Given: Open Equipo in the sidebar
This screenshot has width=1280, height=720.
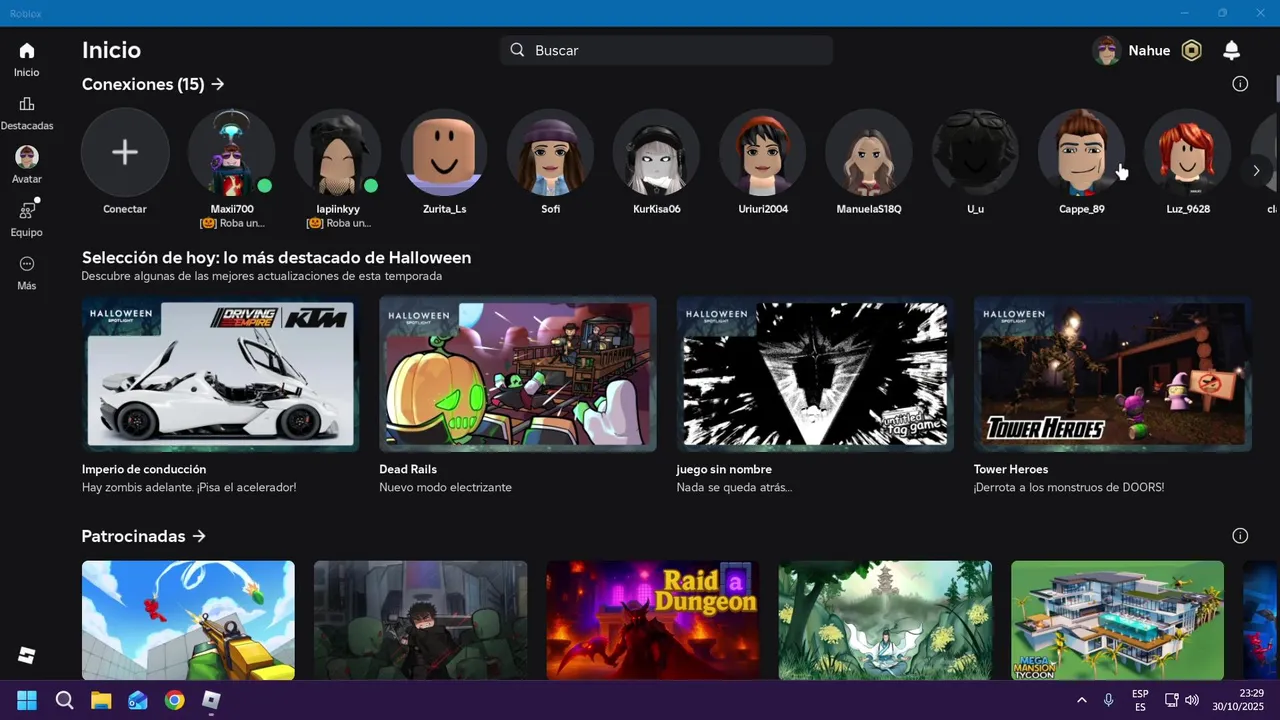Looking at the screenshot, I should pos(27,210).
